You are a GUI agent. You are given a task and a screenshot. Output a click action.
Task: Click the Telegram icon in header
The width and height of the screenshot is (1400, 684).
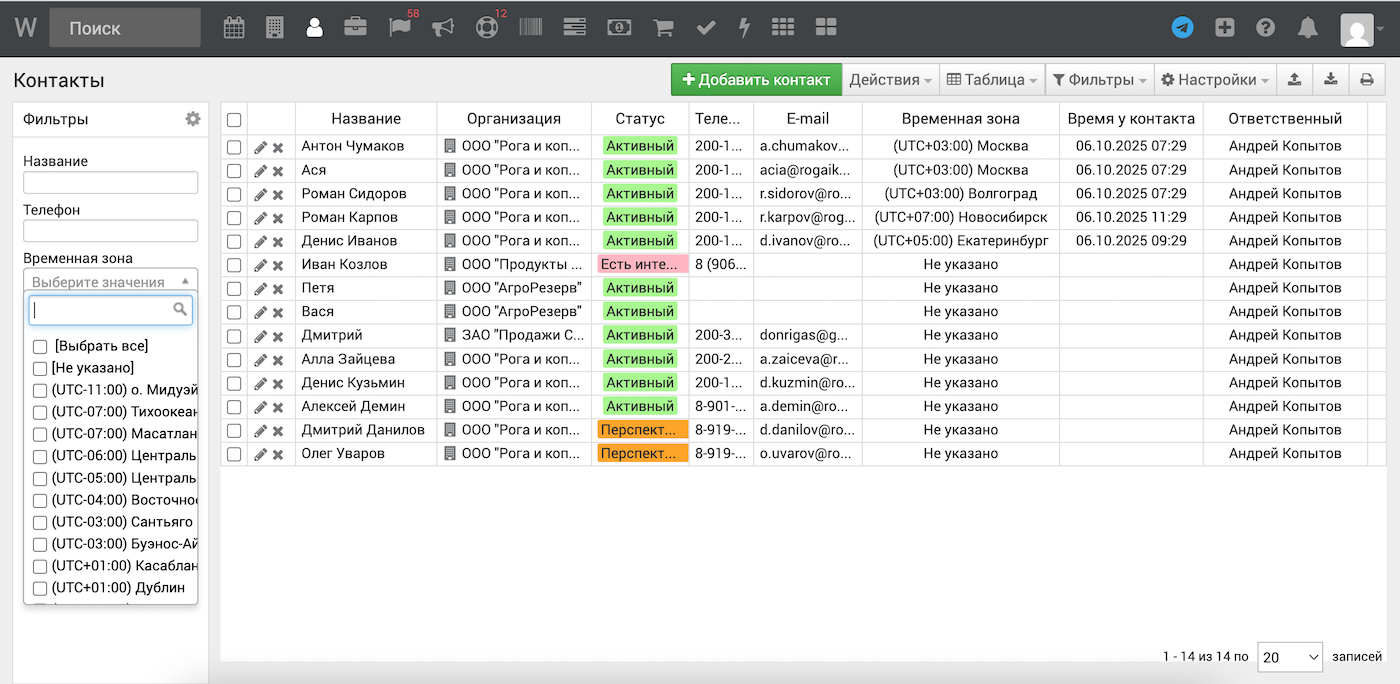1182,28
